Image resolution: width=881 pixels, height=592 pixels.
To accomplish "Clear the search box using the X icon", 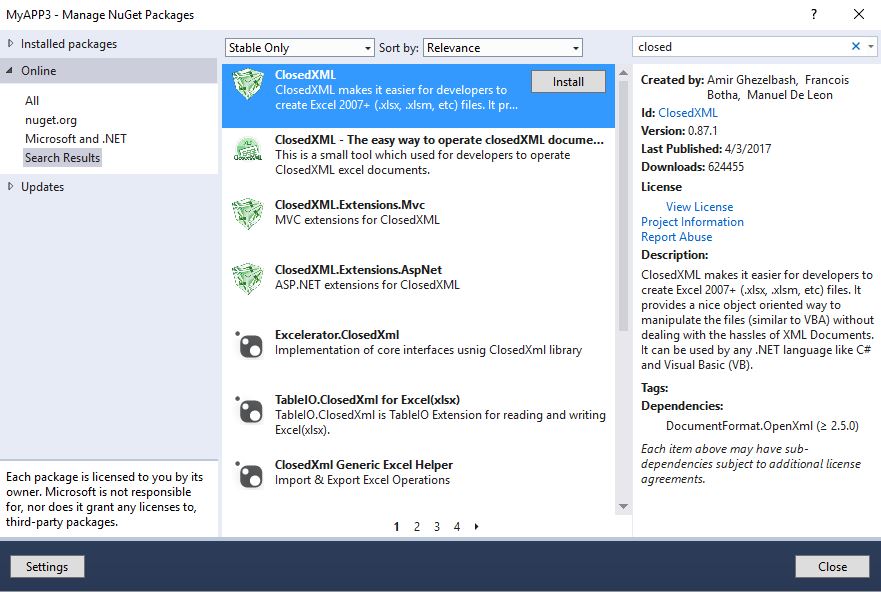I will point(856,46).
